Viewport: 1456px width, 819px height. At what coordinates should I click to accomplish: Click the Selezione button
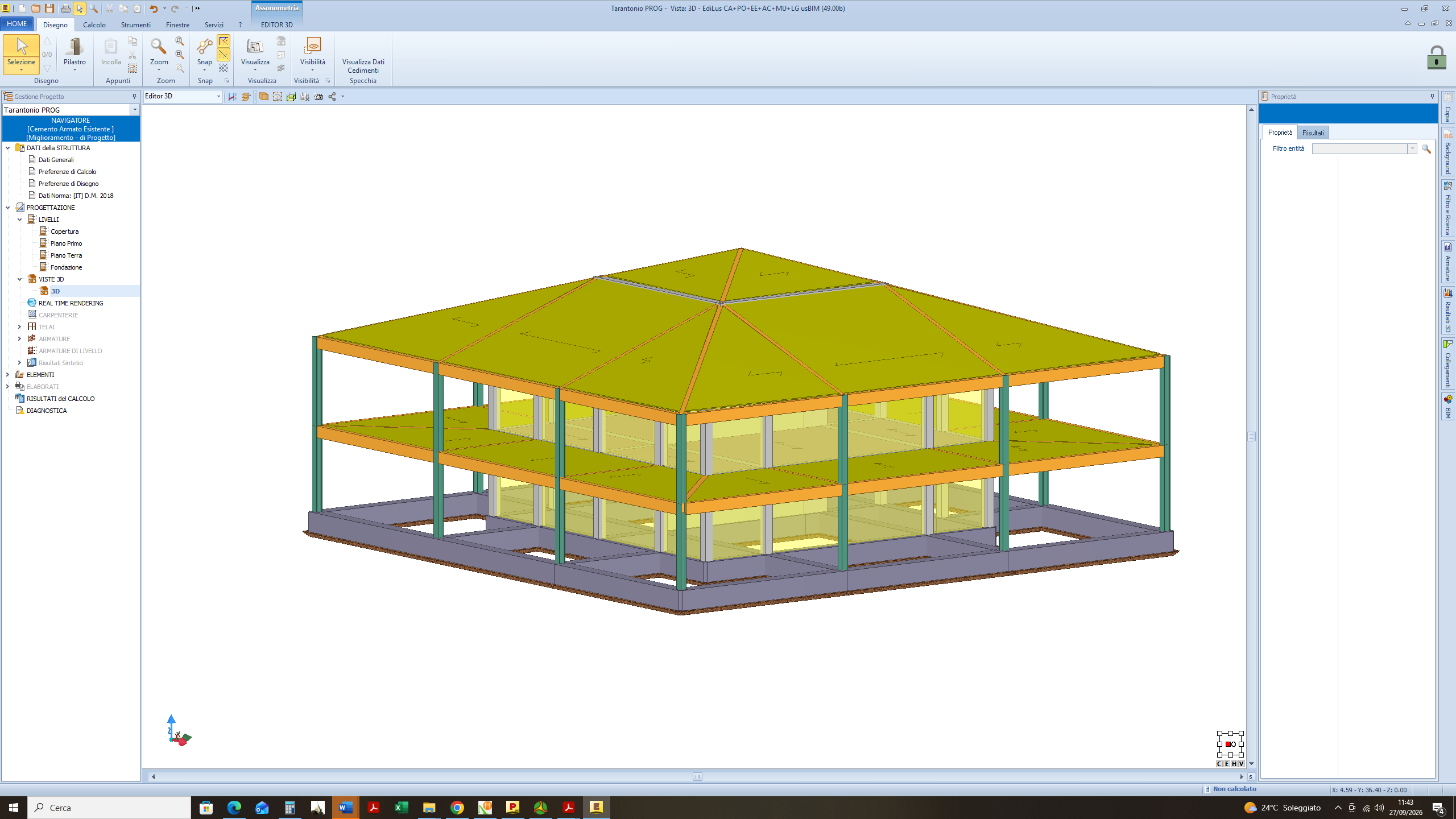22,54
